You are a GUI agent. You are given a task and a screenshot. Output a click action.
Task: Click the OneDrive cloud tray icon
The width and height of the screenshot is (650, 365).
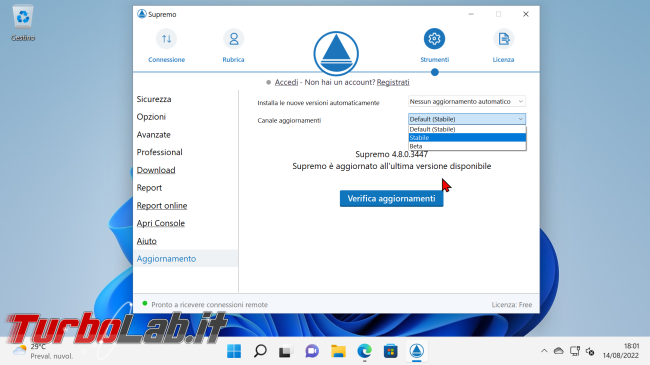[x=559, y=351]
